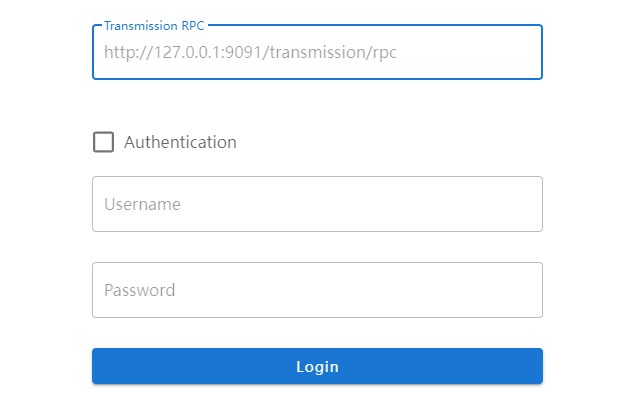Select the input box above Password
Screen dimensions: 640x400
317,204
